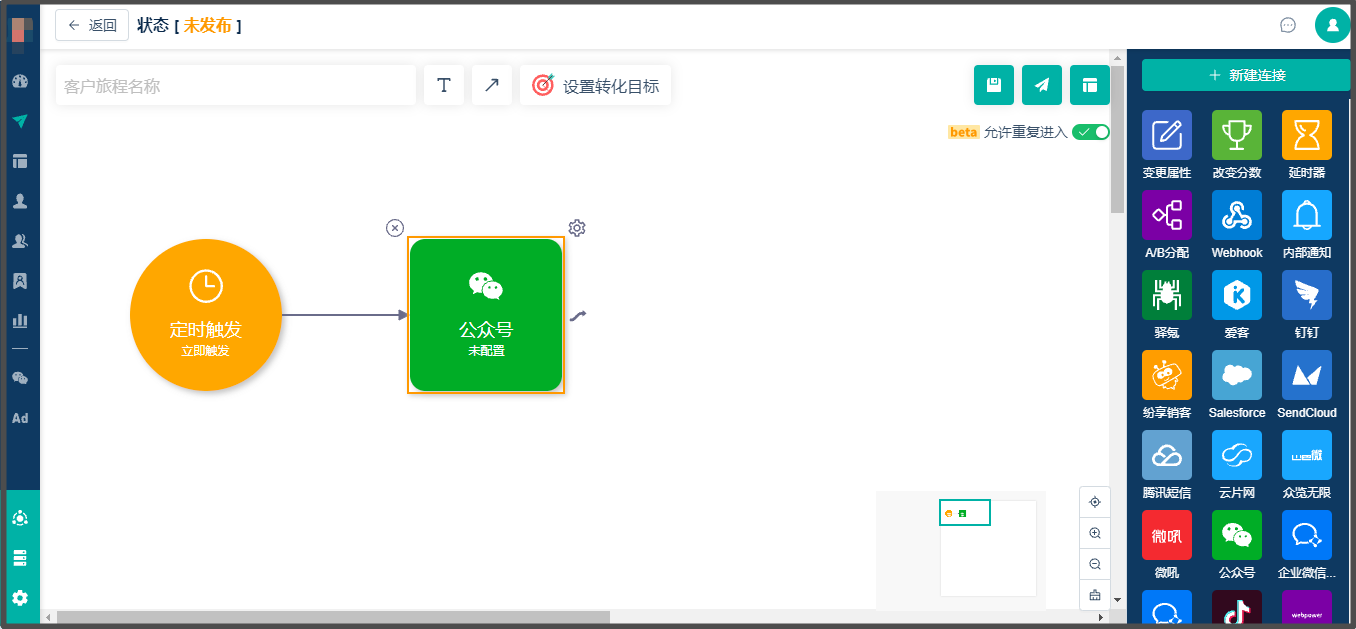Add the 延时器 hourglass connector
Screen dimensions: 1356x629
click(1307, 135)
